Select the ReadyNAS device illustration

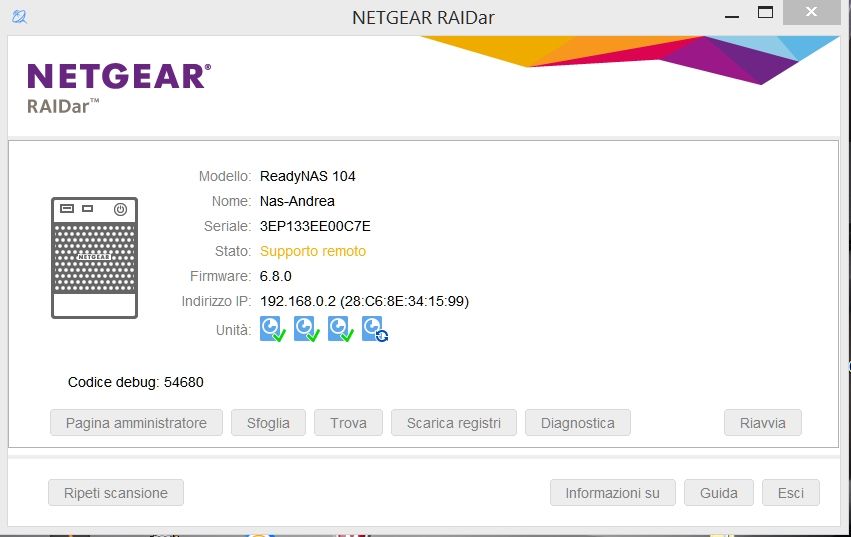(94, 258)
